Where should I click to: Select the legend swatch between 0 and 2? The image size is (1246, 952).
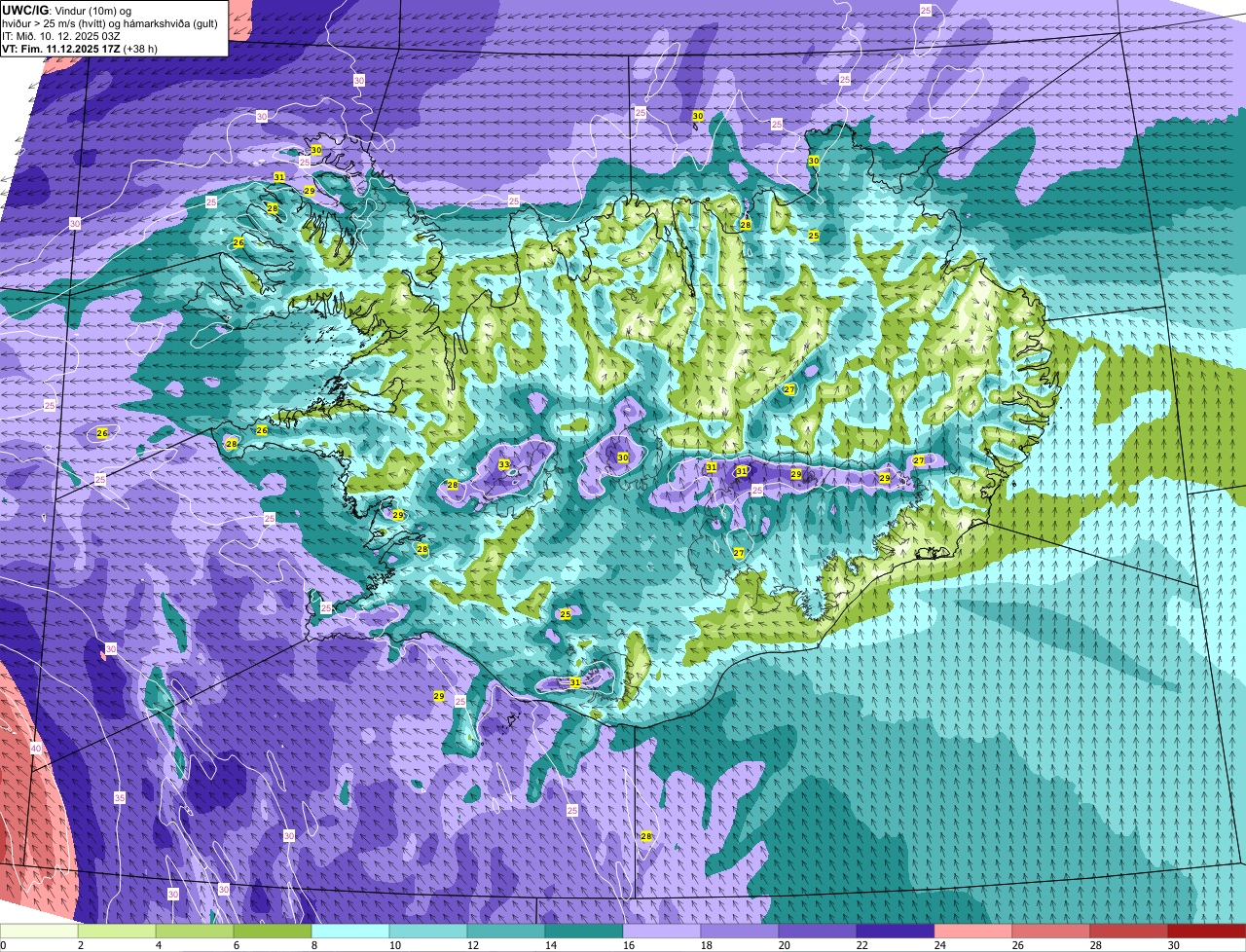coord(39,931)
